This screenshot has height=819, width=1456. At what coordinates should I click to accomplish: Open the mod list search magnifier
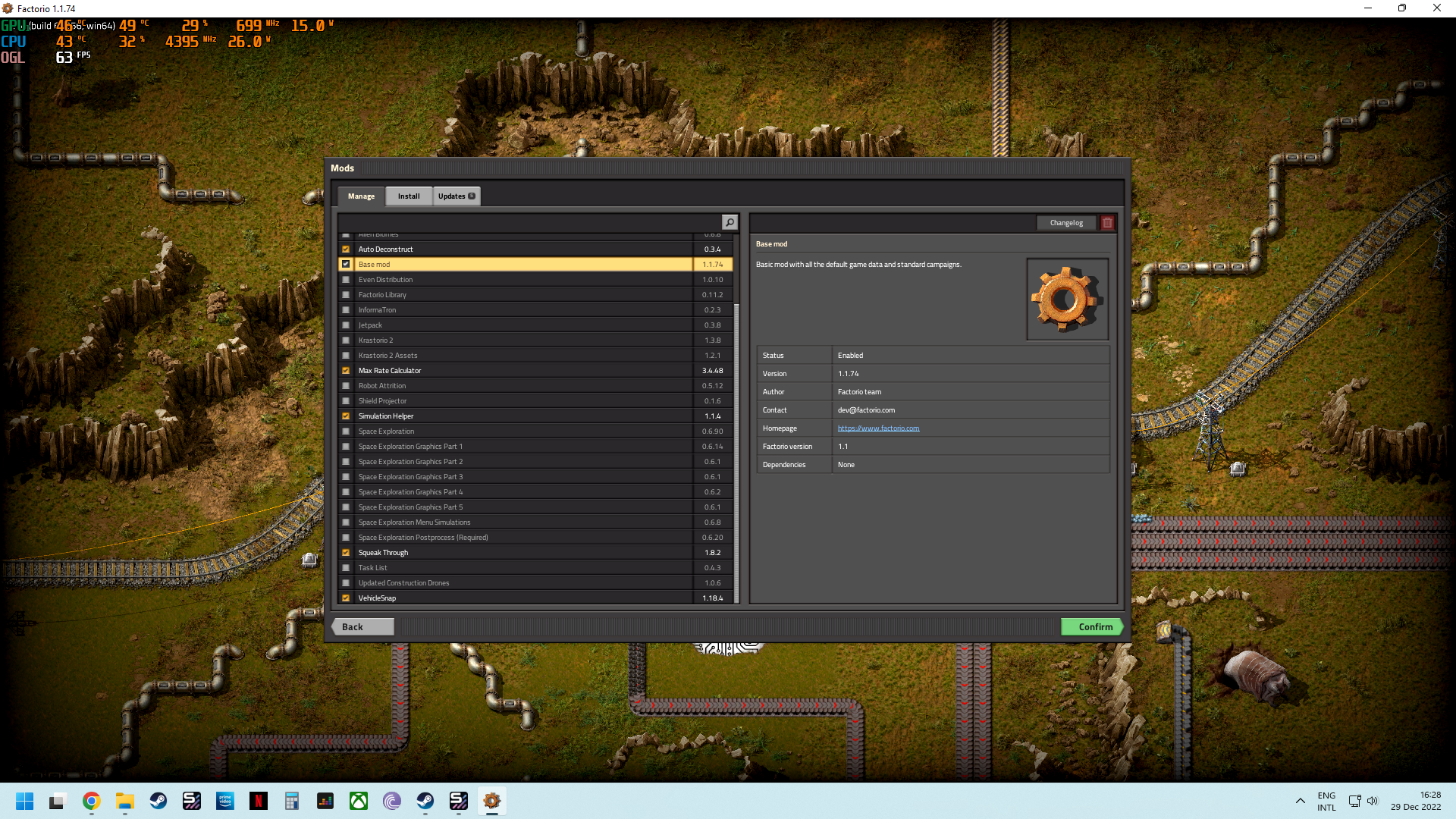coord(729,222)
